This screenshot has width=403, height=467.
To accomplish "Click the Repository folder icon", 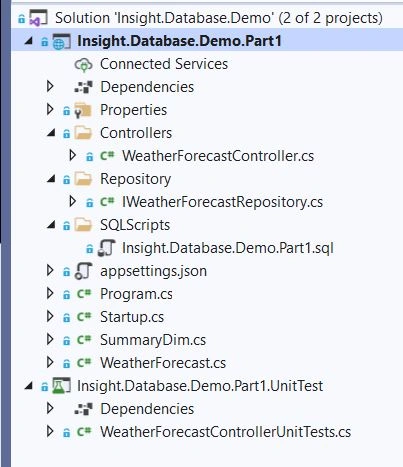I will 83,179.
